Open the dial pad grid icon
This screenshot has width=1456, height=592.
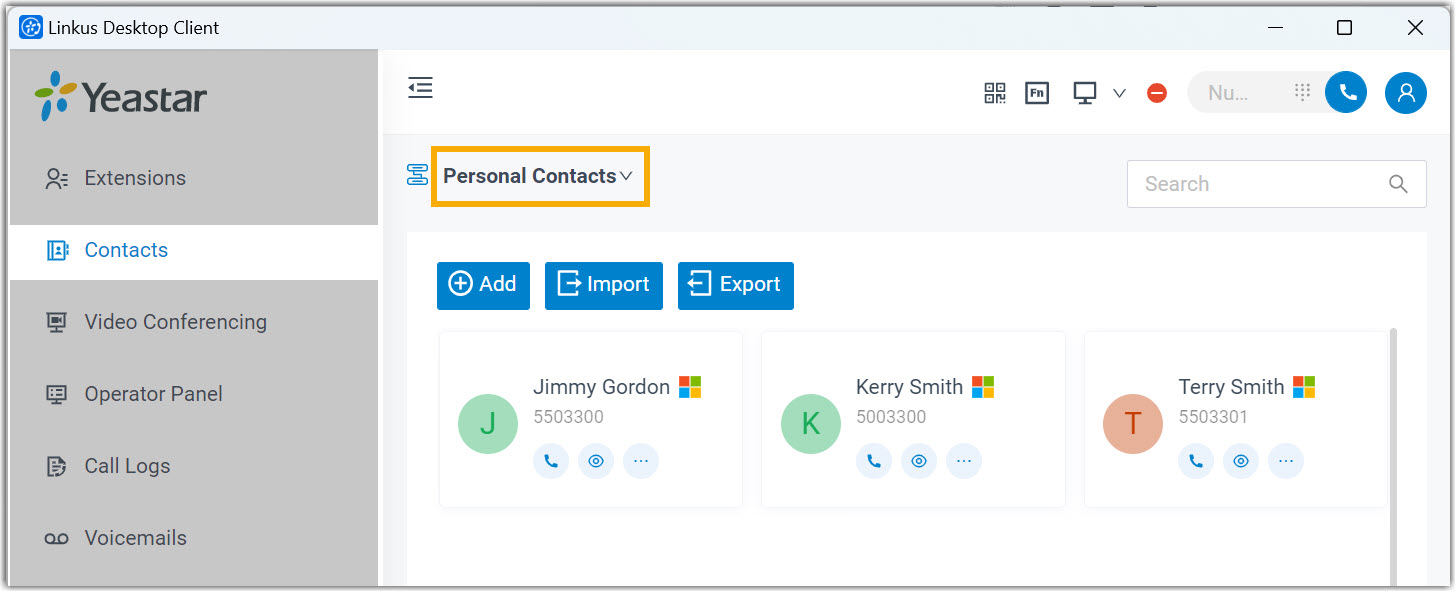click(1302, 92)
